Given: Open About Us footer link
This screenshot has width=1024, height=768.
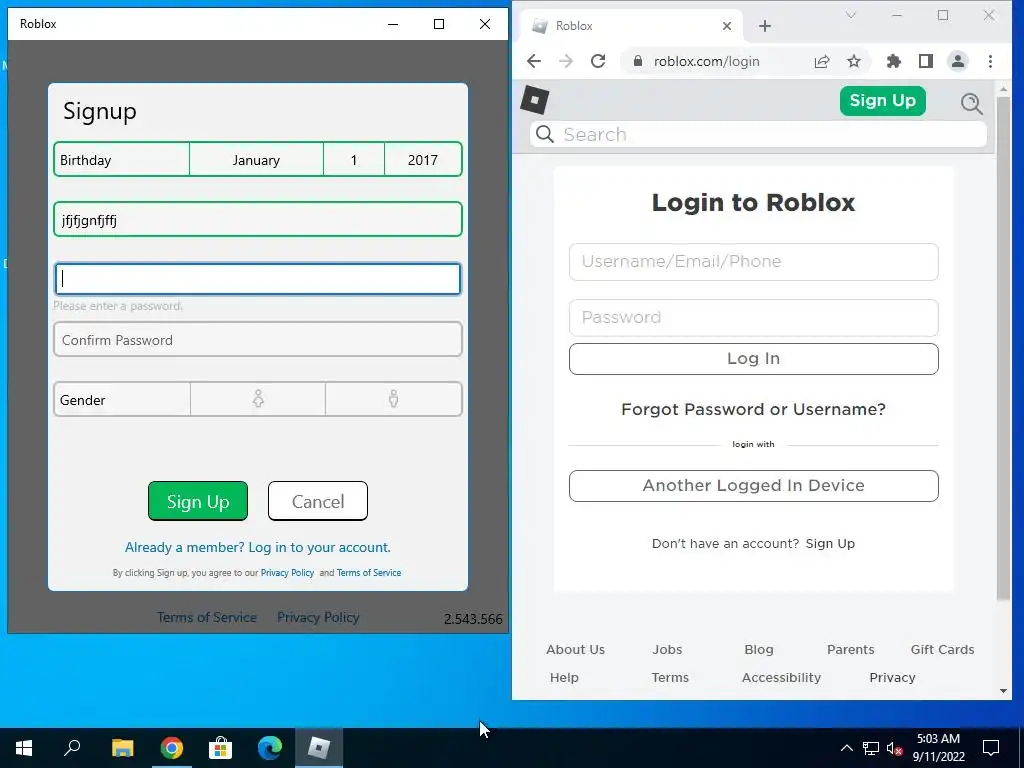Looking at the screenshot, I should point(575,650).
